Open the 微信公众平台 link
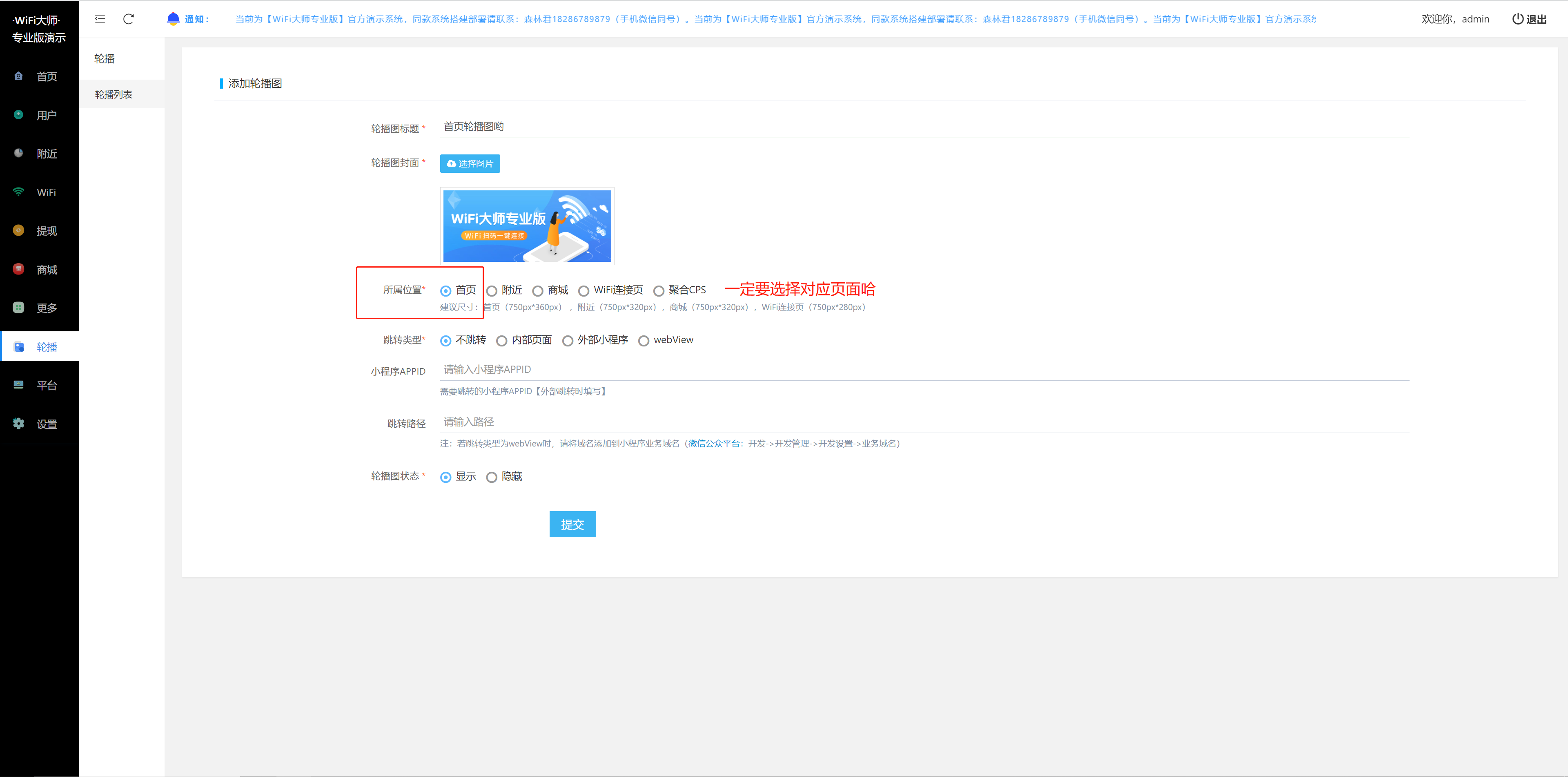Viewport: 1568px width, 777px height. coord(713,443)
